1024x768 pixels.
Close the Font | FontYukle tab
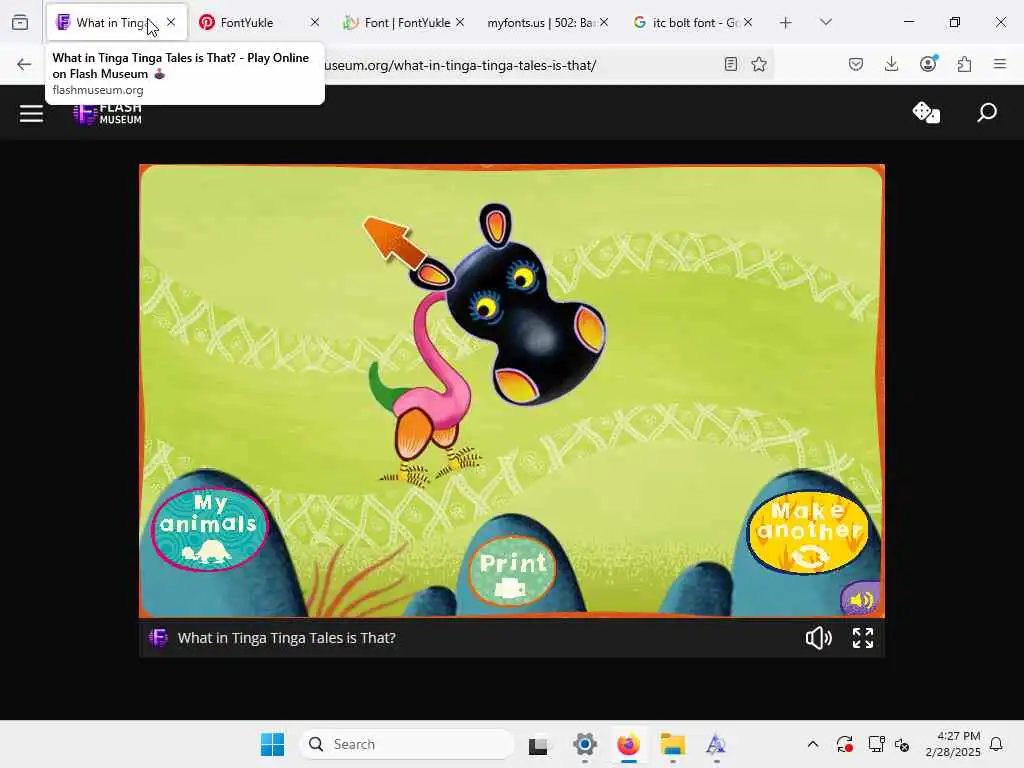pos(460,22)
